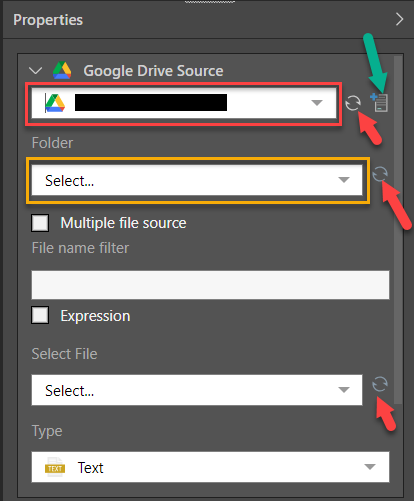Screen dimensions: 414x501
Task: Open the Select File dropdown
Action: pyautogui.click(x=197, y=390)
